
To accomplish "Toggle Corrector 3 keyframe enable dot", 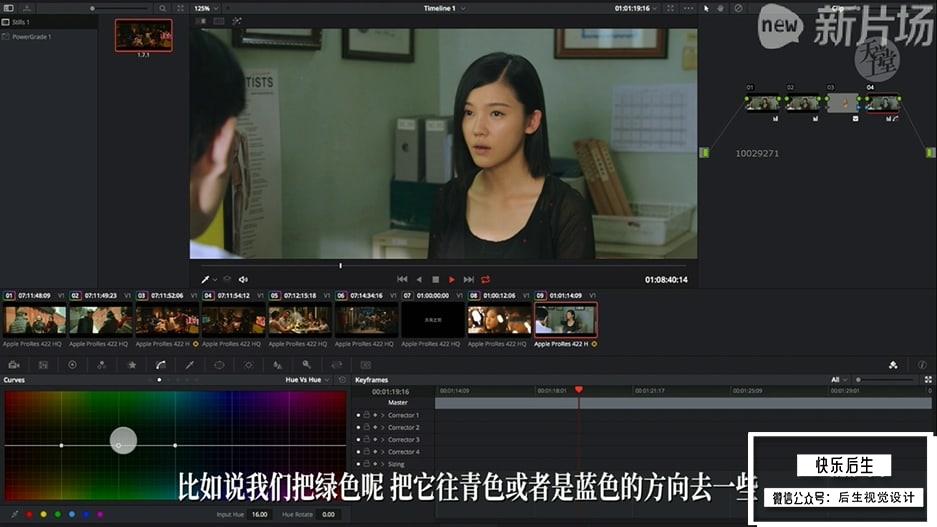I will (x=358, y=440).
